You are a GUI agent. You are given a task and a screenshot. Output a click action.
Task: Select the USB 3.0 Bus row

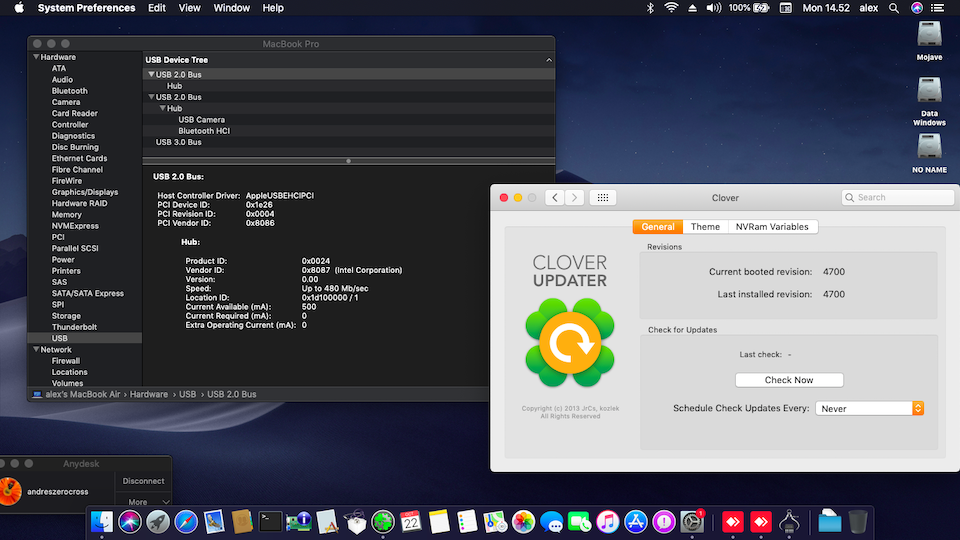coord(349,142)
